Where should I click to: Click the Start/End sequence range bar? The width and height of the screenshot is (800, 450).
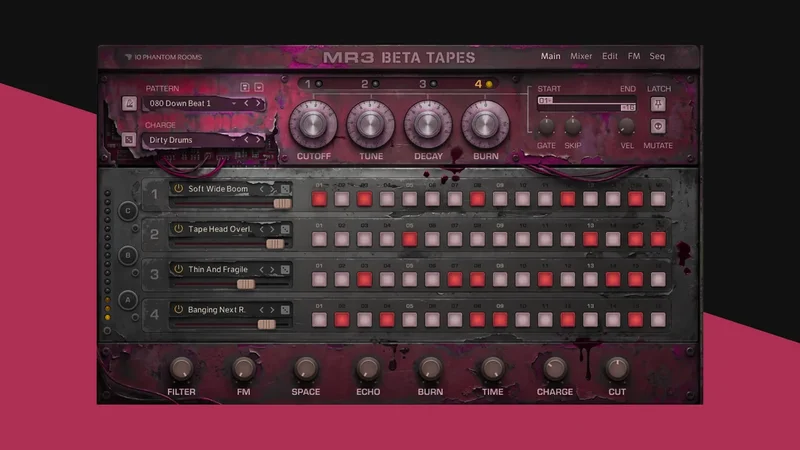click(x=586, y=104)
